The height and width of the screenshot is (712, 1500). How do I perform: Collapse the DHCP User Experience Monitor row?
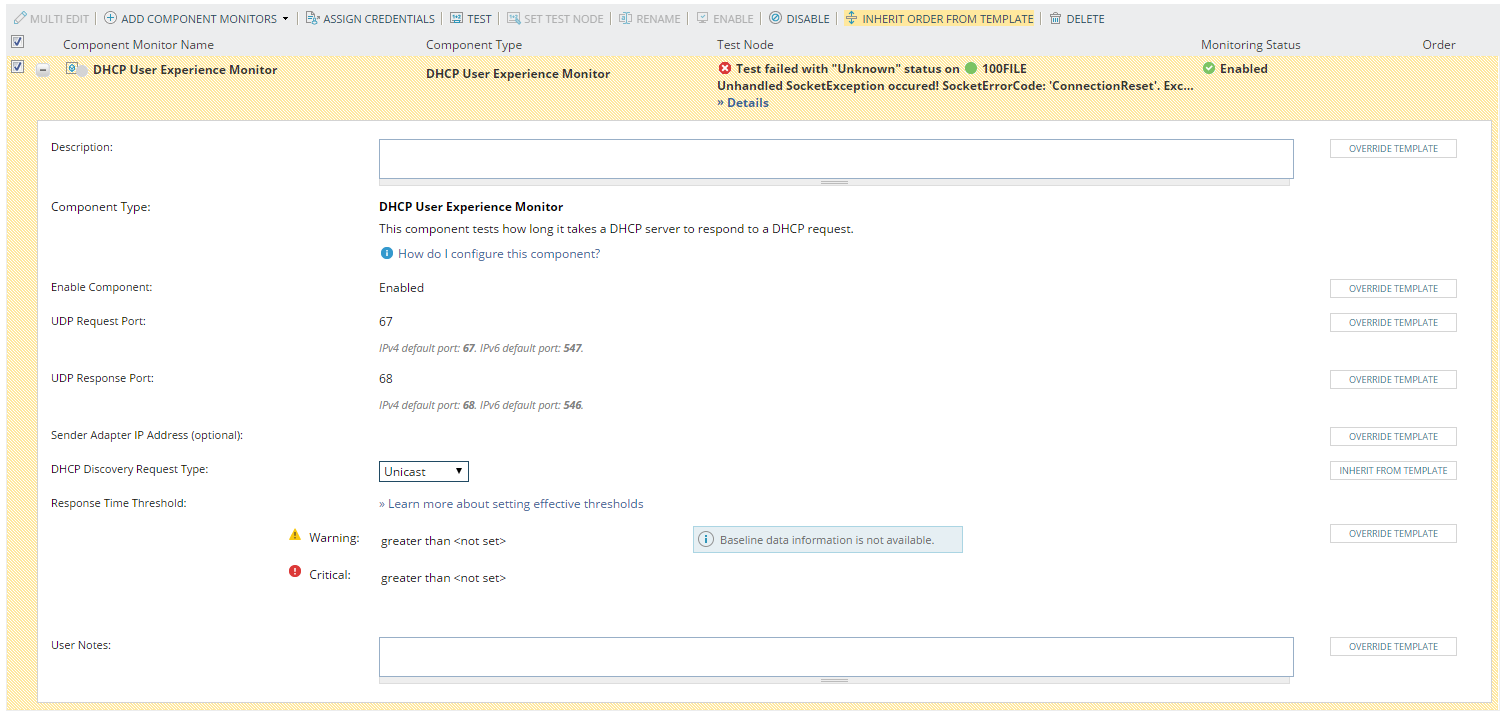(x=43, y=70)
